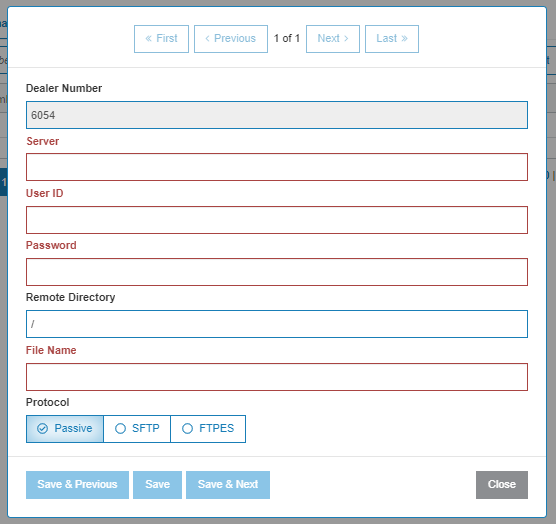This screenshot has height=524, width=556.
Task: Click the checkmark icon on Passive
Action: click(x=42, y=429)
